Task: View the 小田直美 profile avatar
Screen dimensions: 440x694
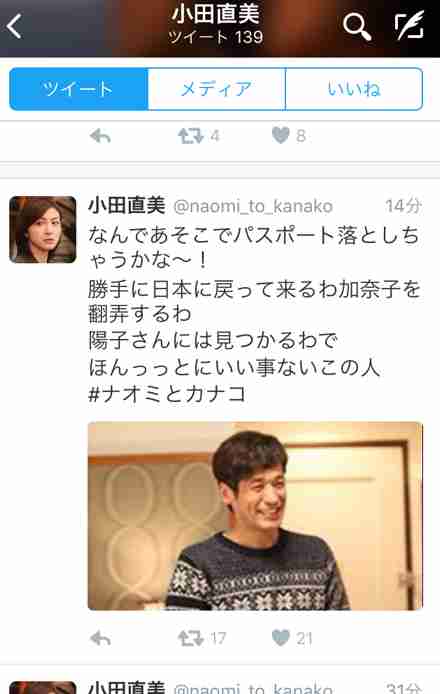Action: click(x=42, y=229)
